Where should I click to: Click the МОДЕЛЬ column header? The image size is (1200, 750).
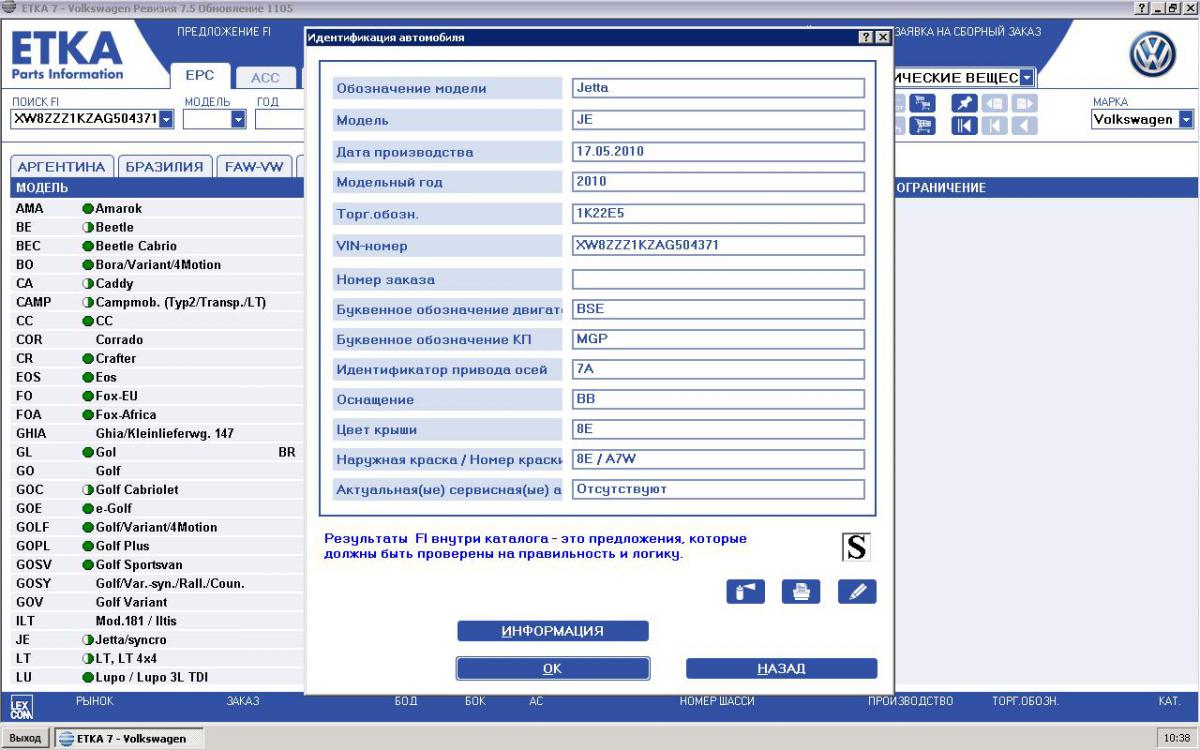pyautogui.click(x=43, y=188)
